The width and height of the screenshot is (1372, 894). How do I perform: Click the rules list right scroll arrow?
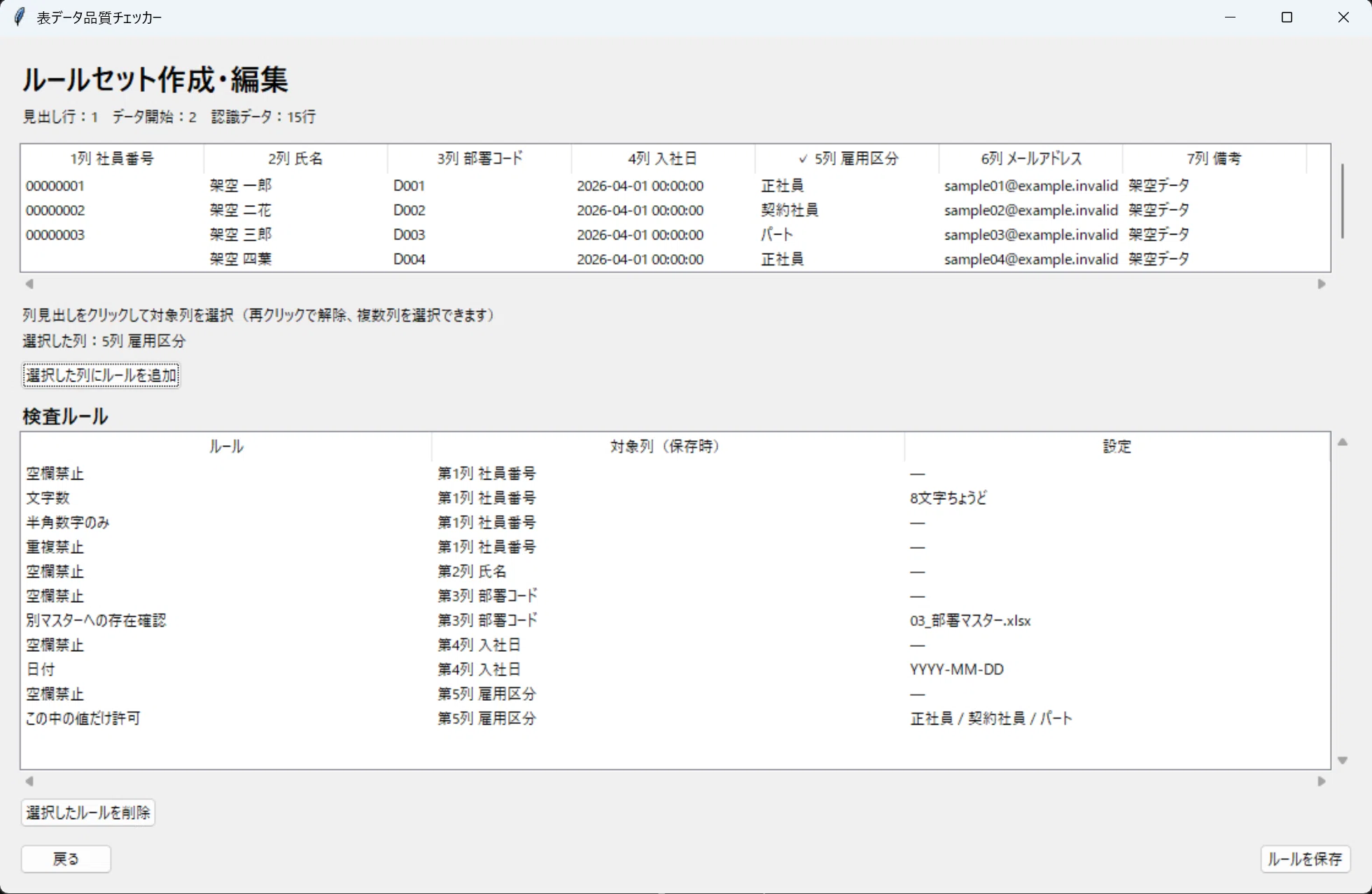coord(1322,781)
